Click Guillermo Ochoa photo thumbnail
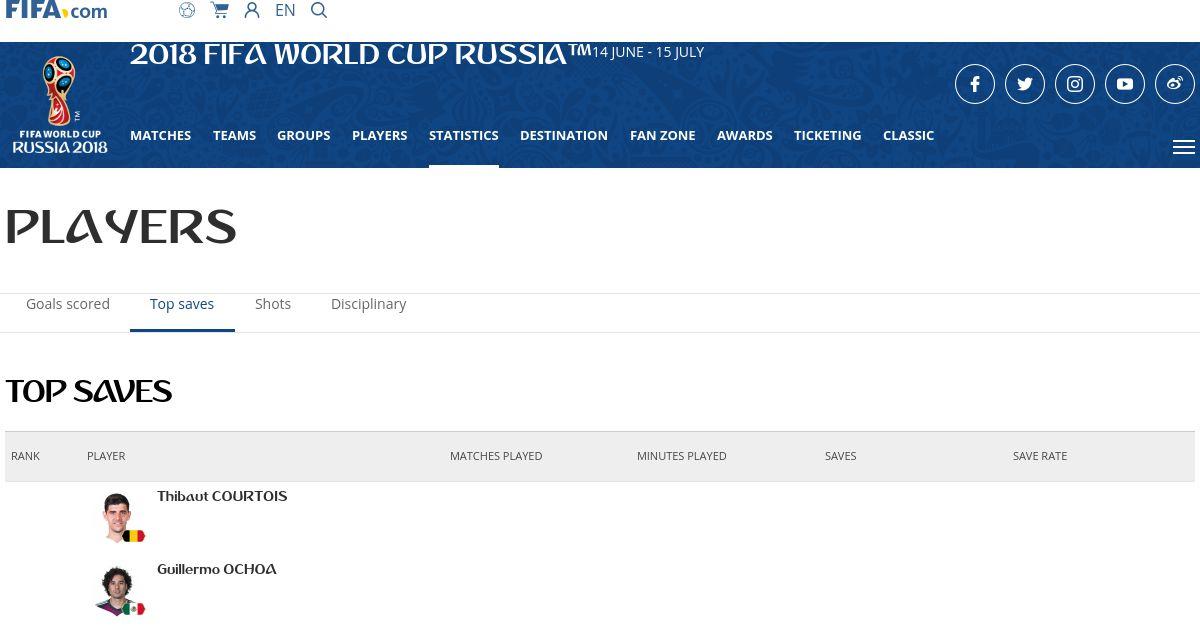 tap(118, 590)
